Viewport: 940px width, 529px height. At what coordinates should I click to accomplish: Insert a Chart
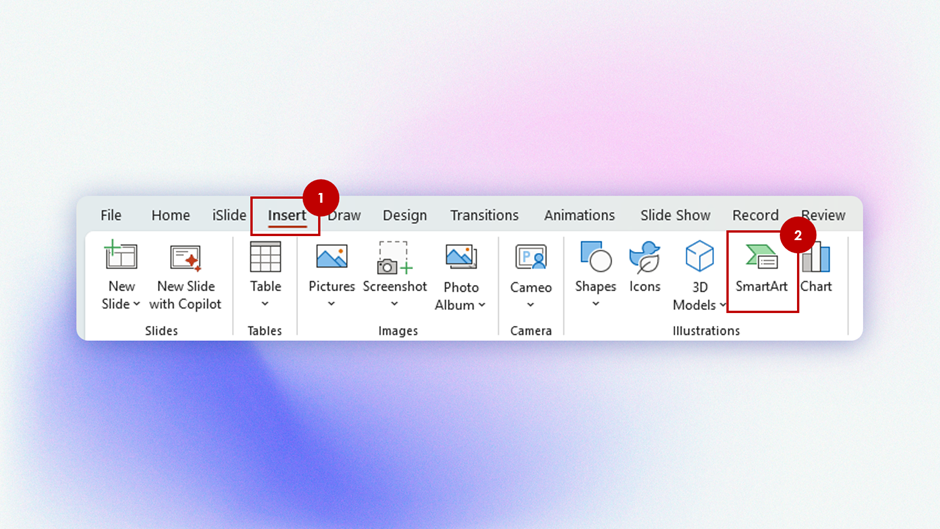pos(816,267)
